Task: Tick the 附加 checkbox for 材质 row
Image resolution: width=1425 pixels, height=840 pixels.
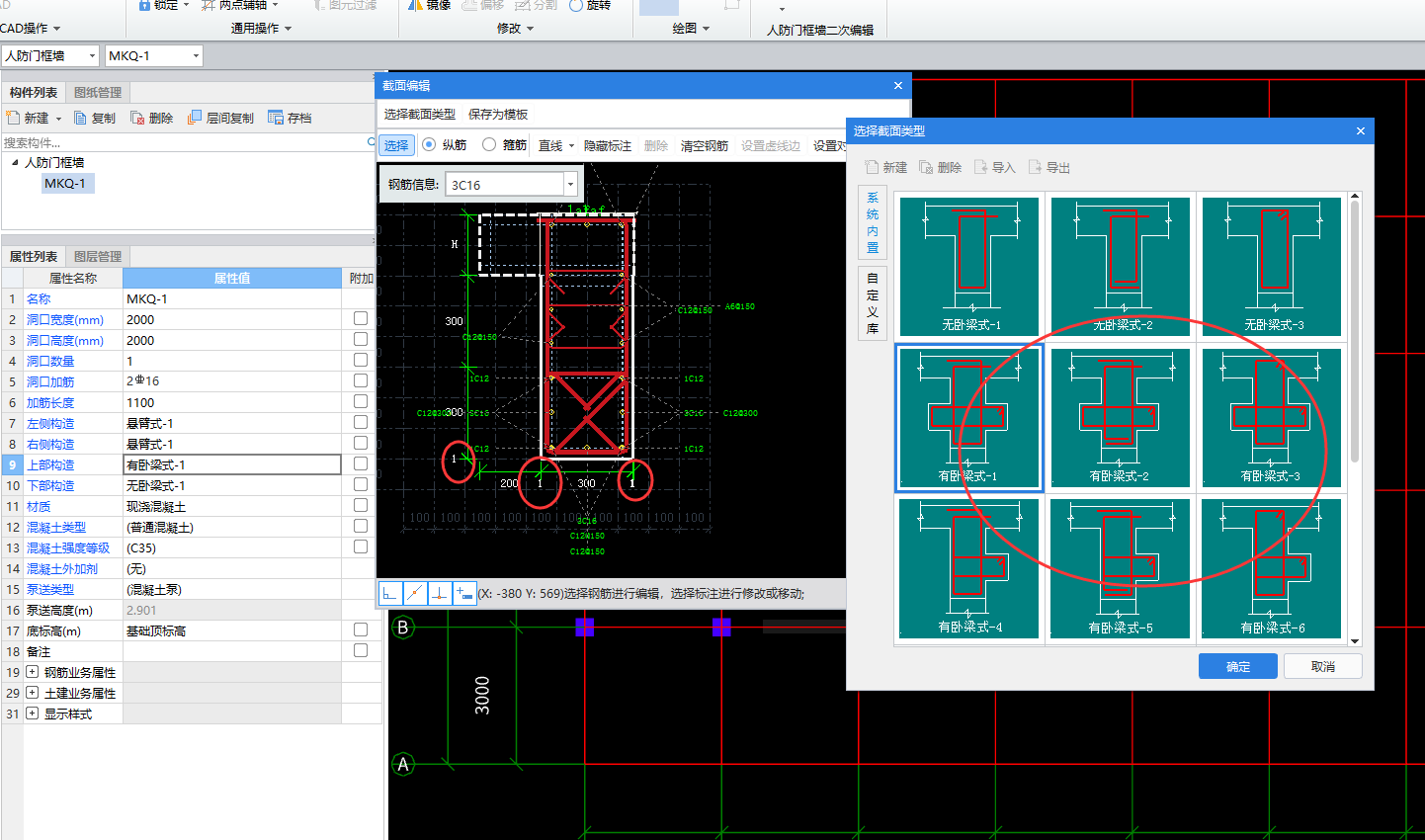Action: point(361,505)
